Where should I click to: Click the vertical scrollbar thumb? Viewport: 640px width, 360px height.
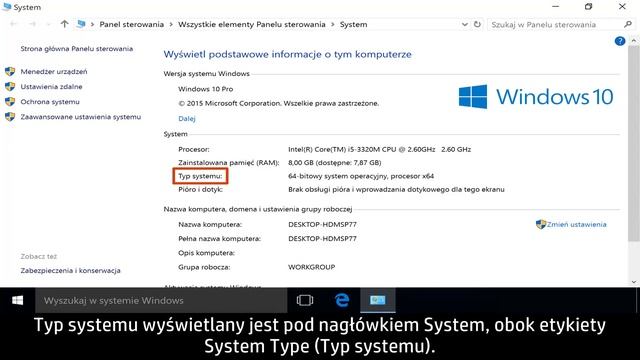point(633,143)
